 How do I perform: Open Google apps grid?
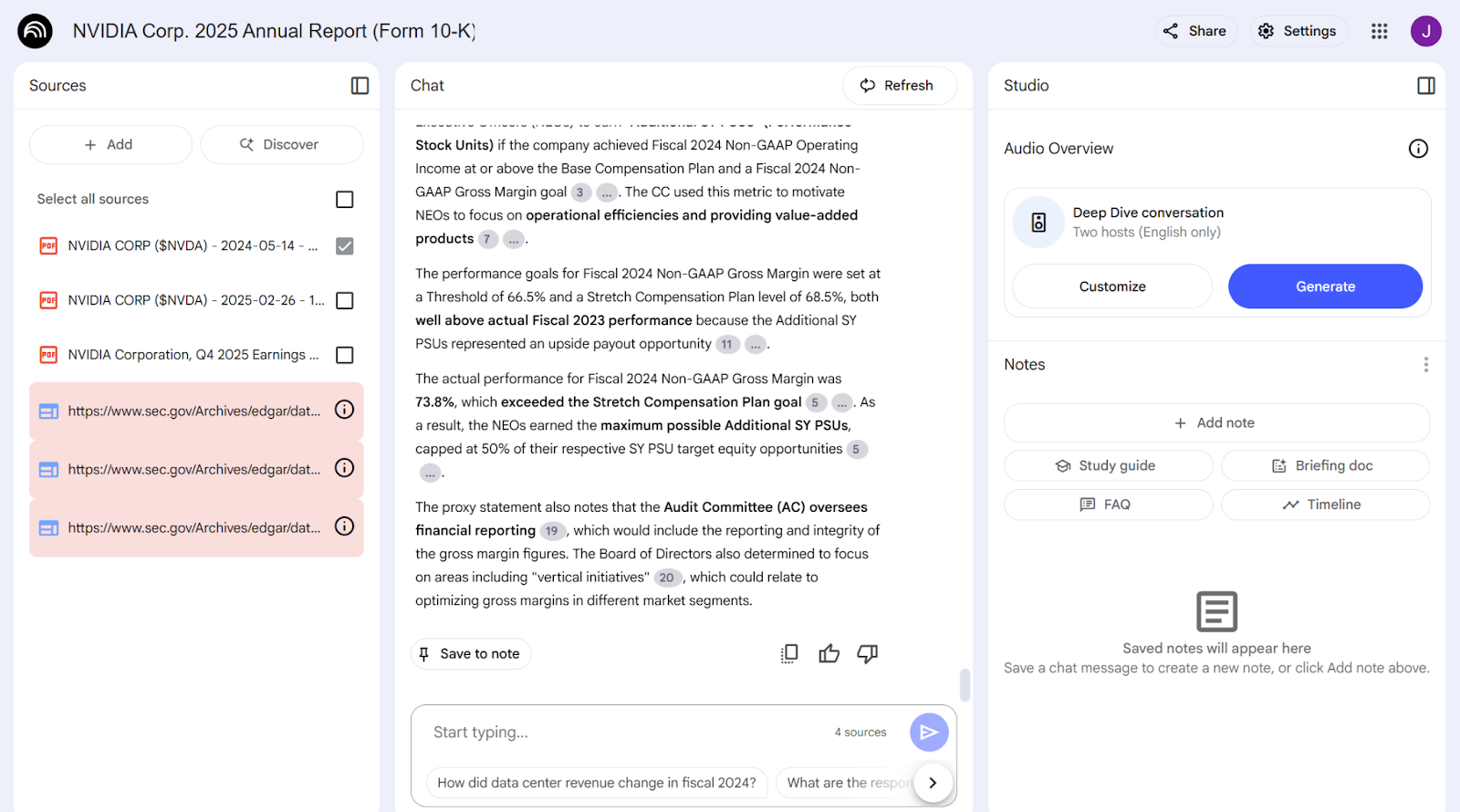[x=1379, y=31]
